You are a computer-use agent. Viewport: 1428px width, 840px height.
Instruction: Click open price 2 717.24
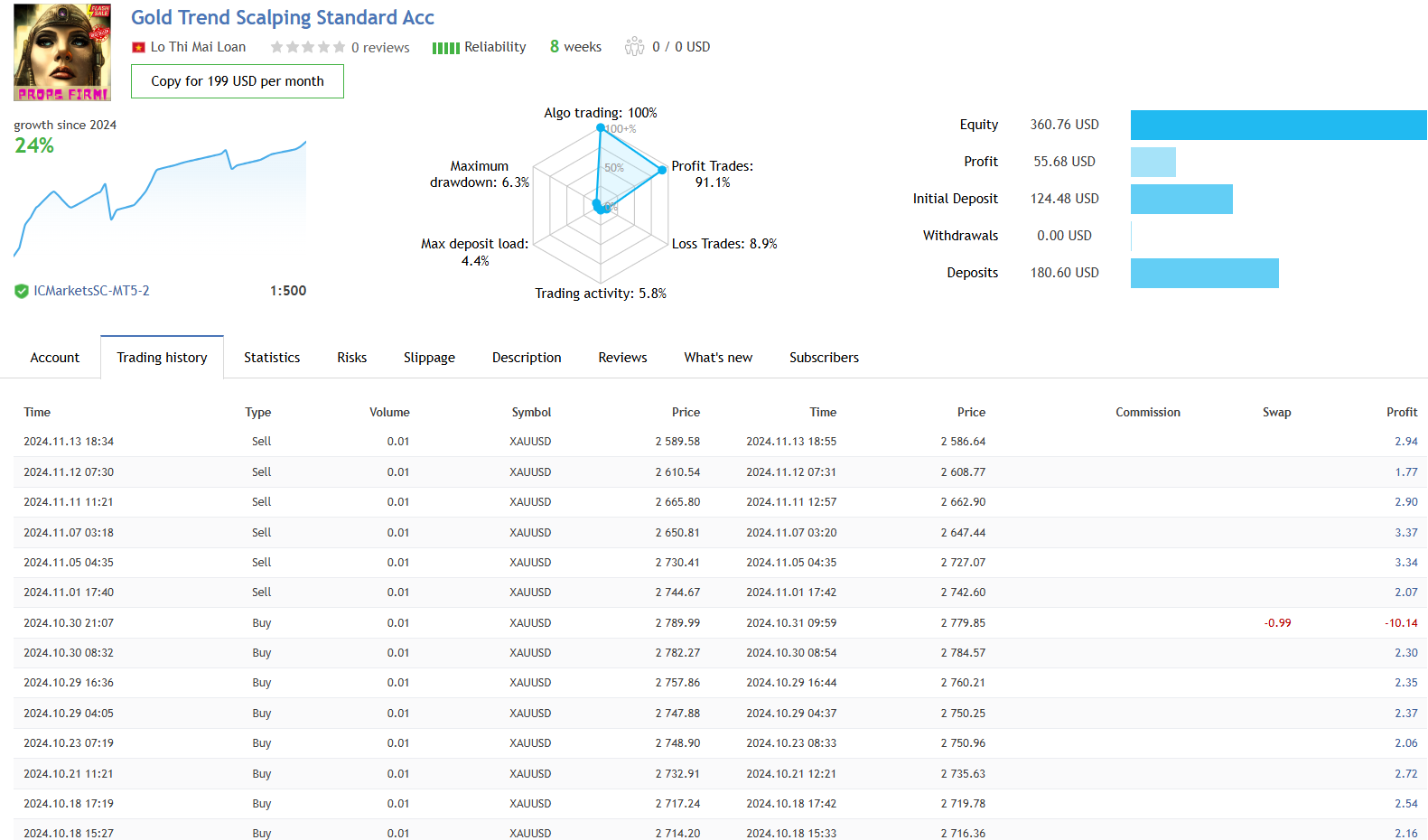click(x=677, y=804)
